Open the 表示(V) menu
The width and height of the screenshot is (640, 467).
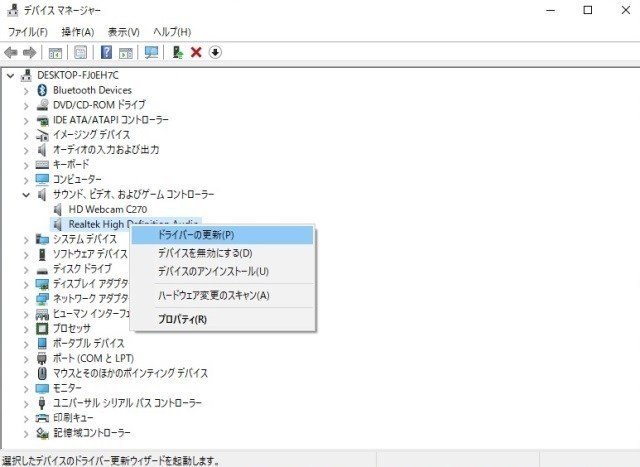click(x=124, y=32)
